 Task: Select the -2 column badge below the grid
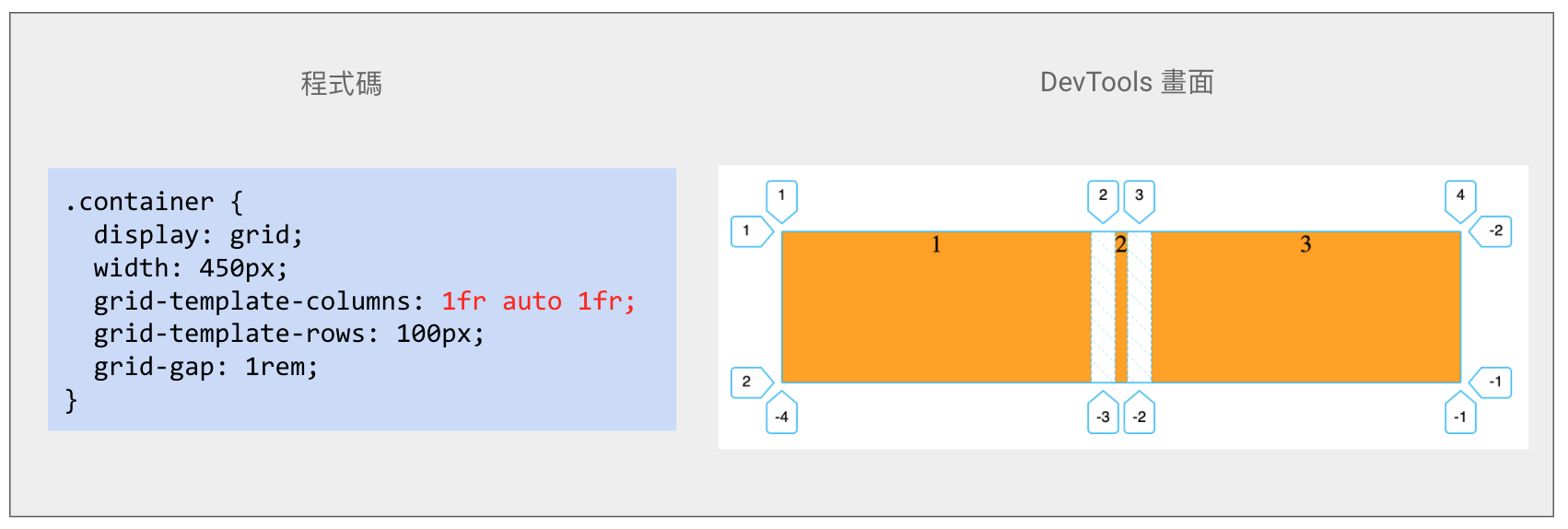[1140, 417]
